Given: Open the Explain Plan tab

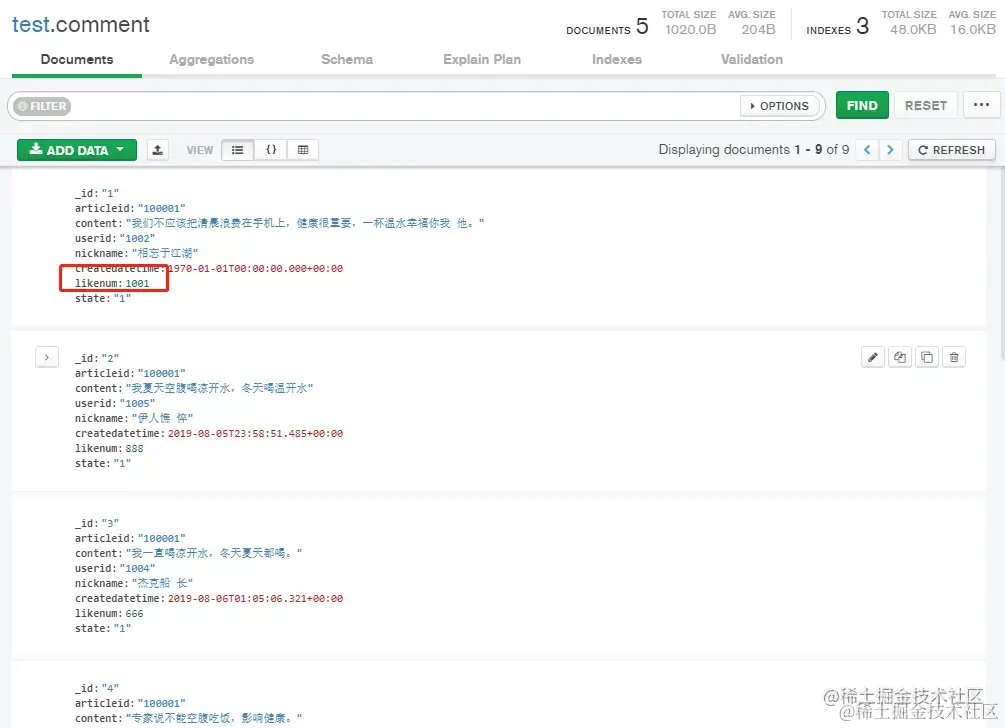Looking at the screenshot, I should pyautogui.click(x=482, y=60).
